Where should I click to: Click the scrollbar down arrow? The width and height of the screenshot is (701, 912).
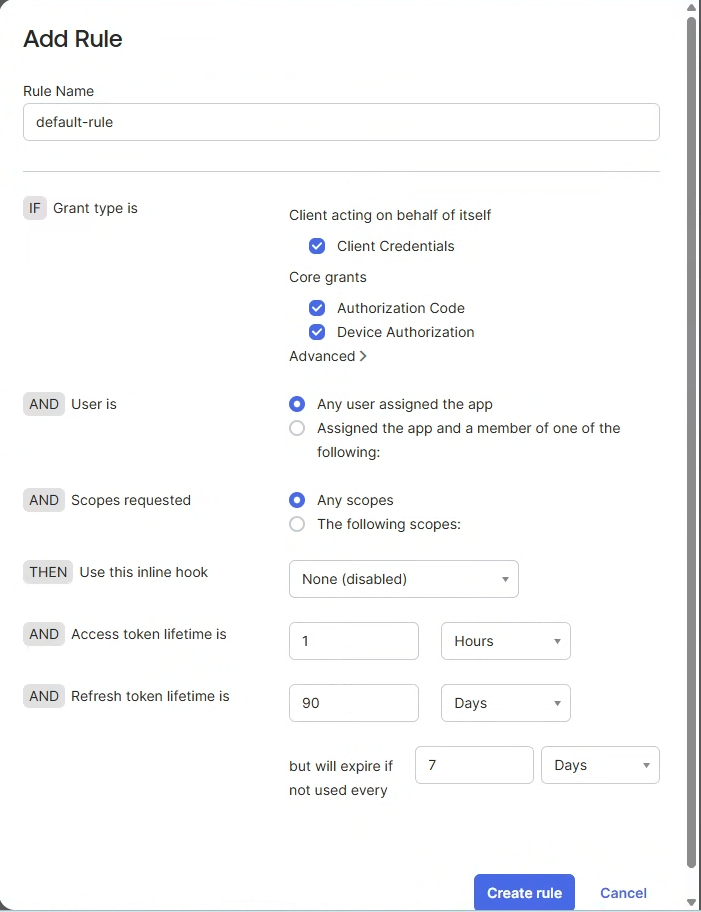pyautogui.click(x=691, y=903)
